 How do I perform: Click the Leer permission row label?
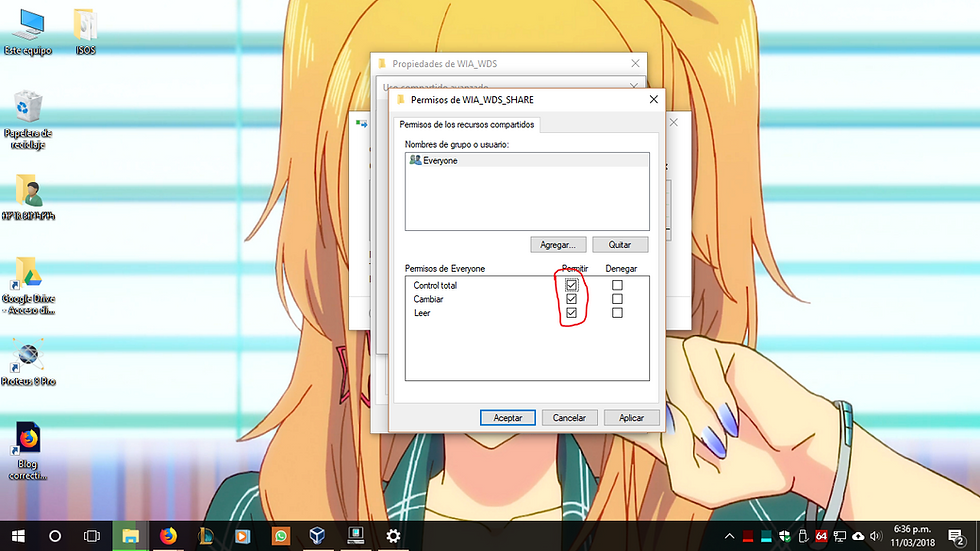[x=422, y=313]
